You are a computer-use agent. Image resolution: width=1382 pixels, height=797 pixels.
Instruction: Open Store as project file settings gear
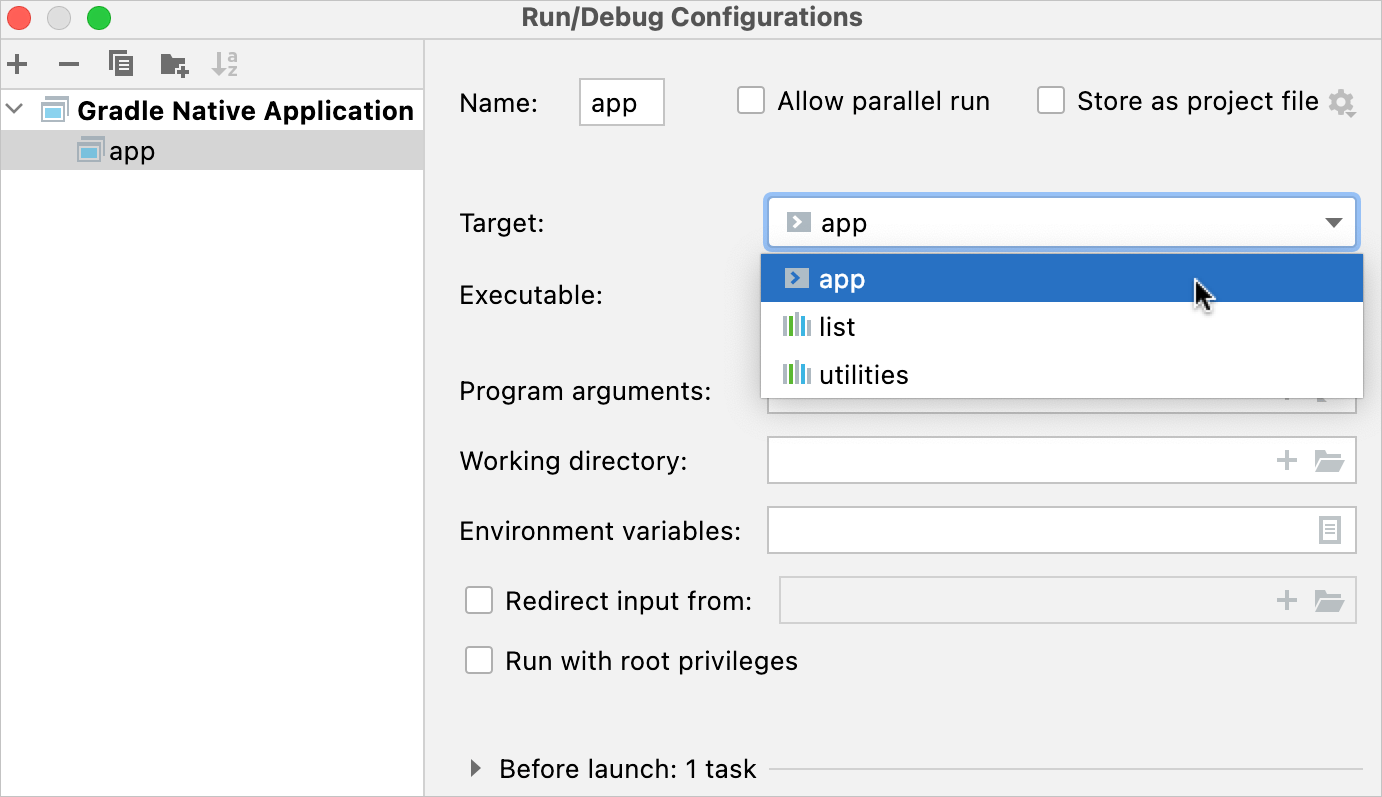point(1341,102)
